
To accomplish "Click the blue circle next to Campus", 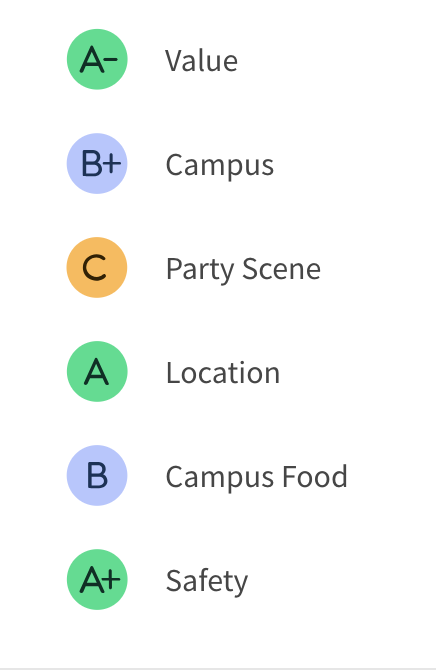I will (x=97, y=163).
